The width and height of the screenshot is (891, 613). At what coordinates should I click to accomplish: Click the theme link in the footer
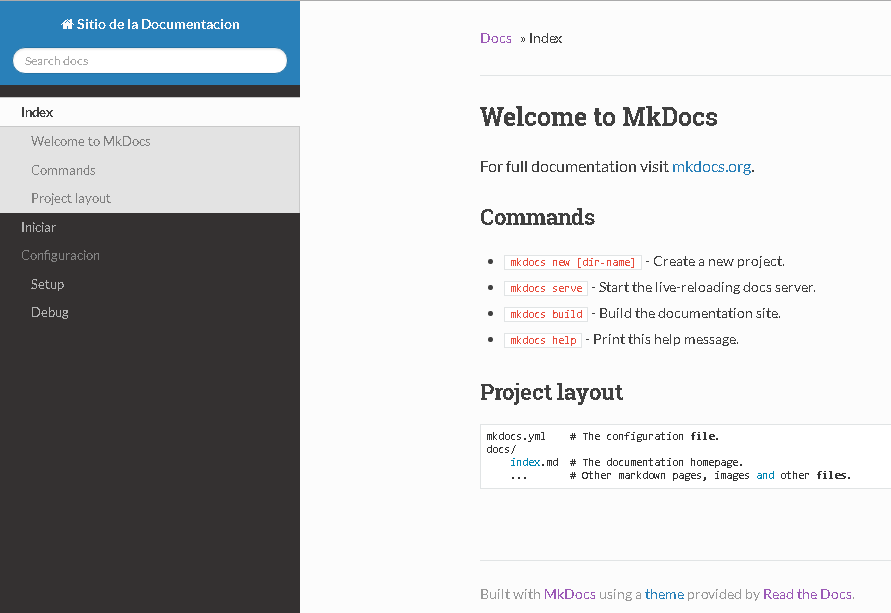point(664,593)
